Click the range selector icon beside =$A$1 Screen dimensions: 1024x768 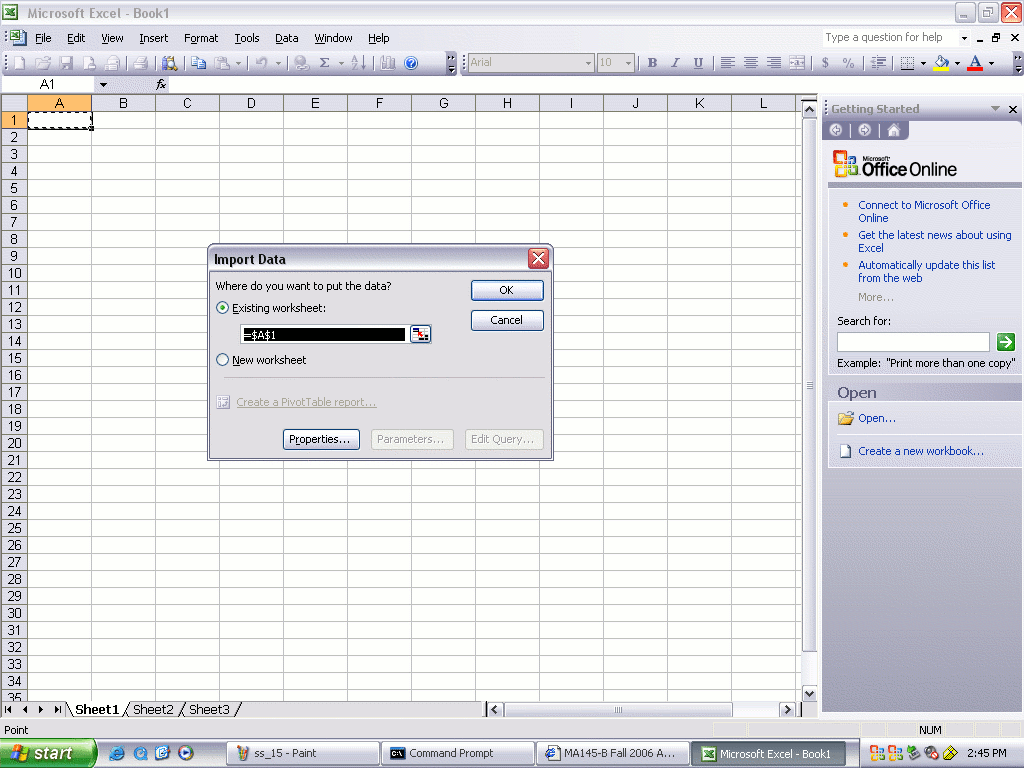[420, 334]
